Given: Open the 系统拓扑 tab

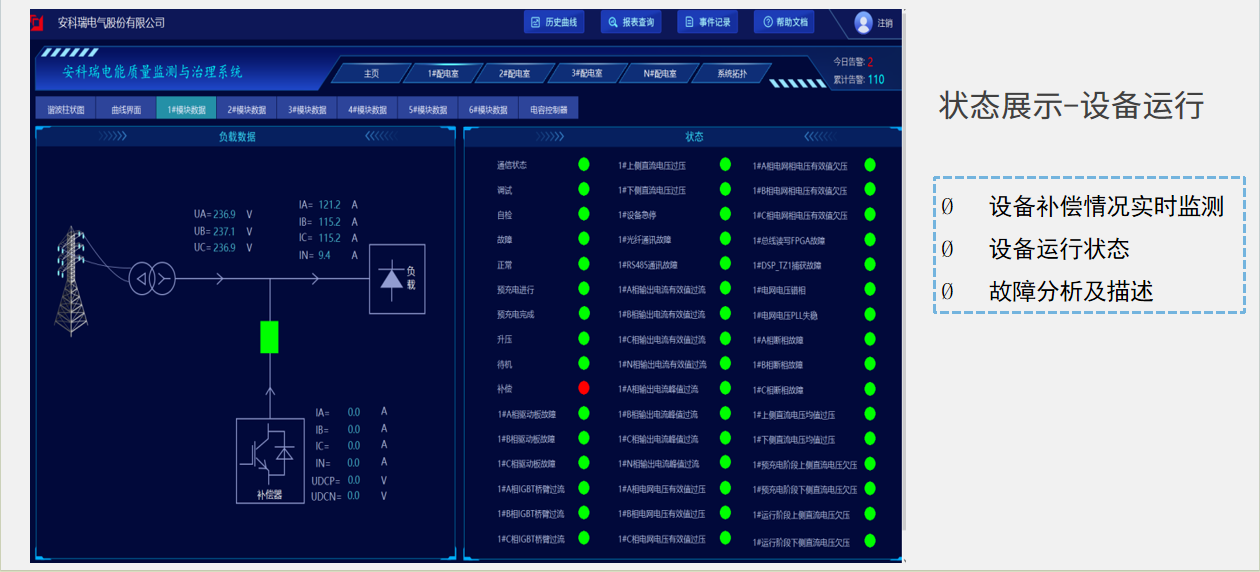Looking at the screenshot, I should pyautogui.click(x=732, y=73).
